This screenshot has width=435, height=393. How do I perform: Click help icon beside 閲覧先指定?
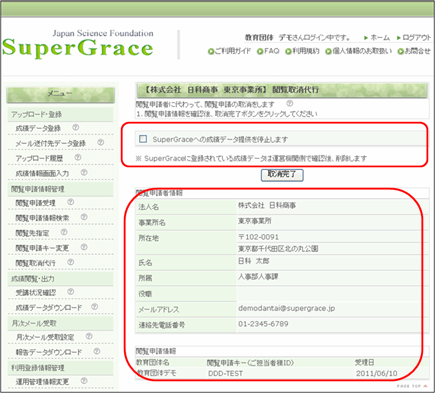pyautogui.click(x=64, y=232)
